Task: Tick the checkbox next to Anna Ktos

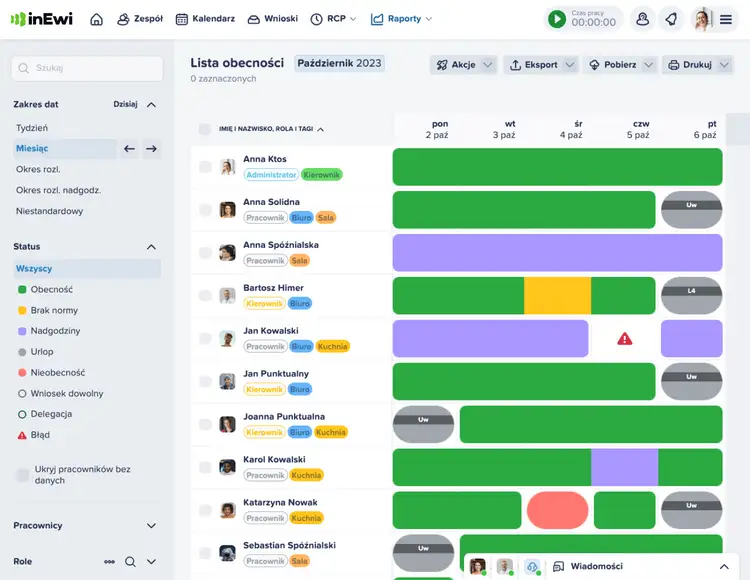Action: (205, 167)
